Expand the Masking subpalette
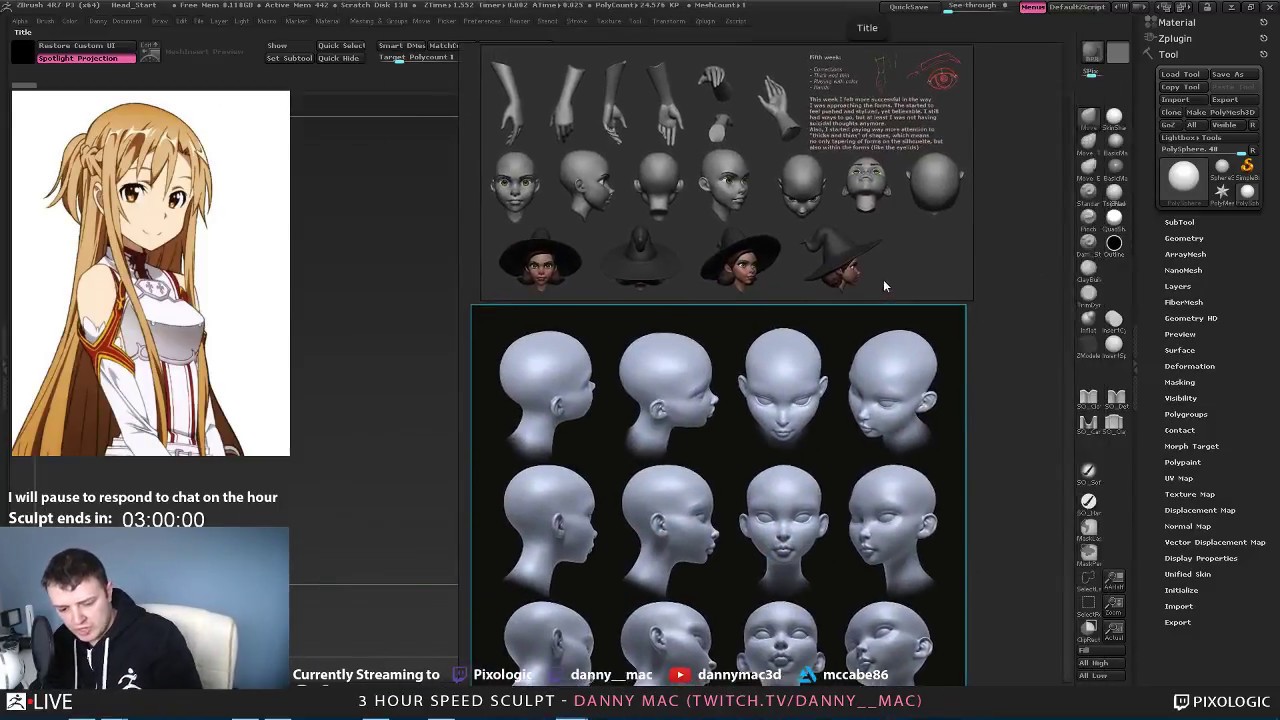 click(1180, 382)
